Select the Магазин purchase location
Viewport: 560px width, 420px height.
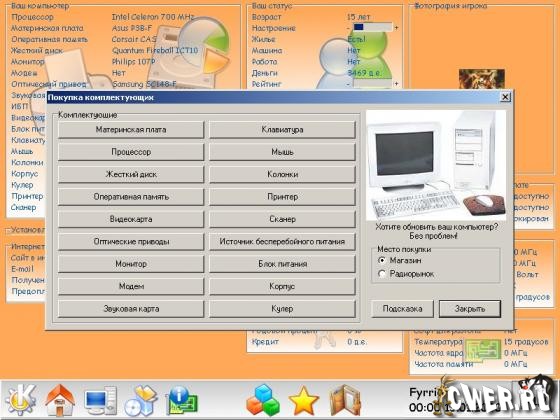coord(400,260)
